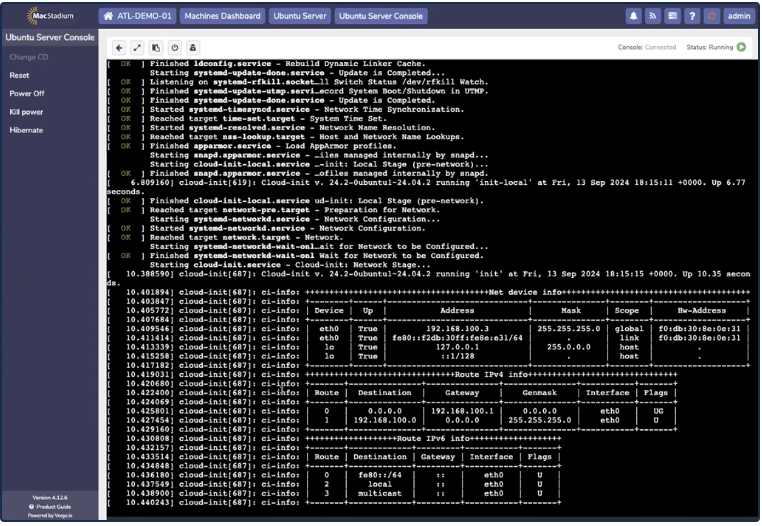Viewport: 762px width, 526px height.
Task: Click the clipboard paste icon in console toolbar
Action: pos(156,48)
